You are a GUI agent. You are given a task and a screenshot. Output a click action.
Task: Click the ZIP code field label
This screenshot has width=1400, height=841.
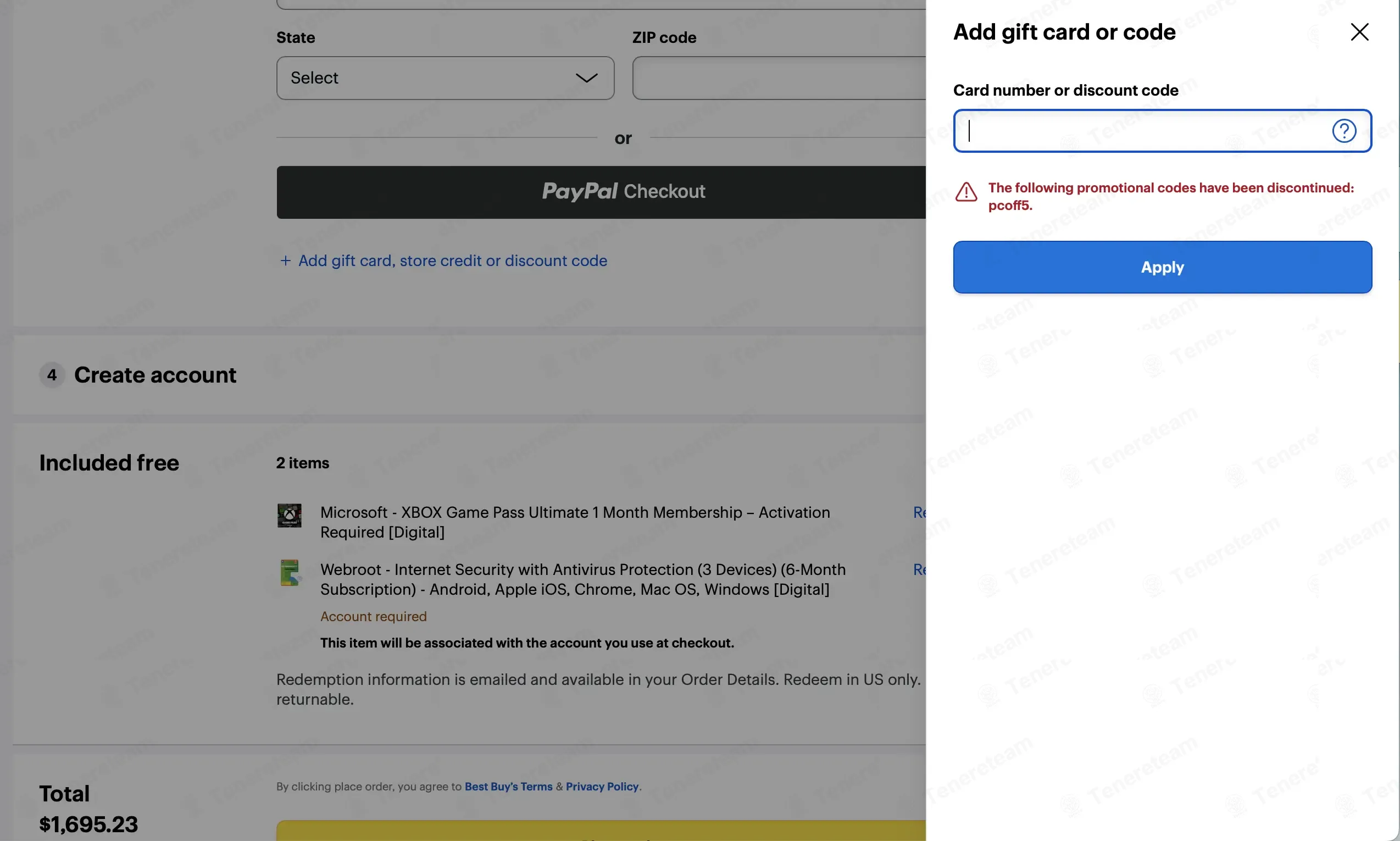664,37
